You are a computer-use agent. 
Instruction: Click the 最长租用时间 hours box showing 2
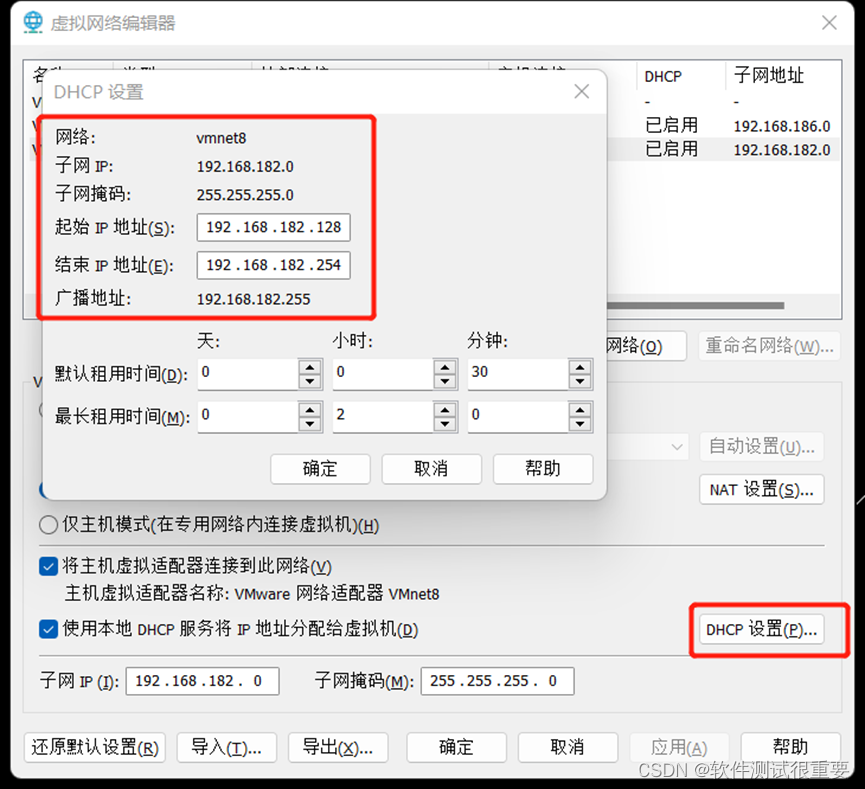(383, 417)
